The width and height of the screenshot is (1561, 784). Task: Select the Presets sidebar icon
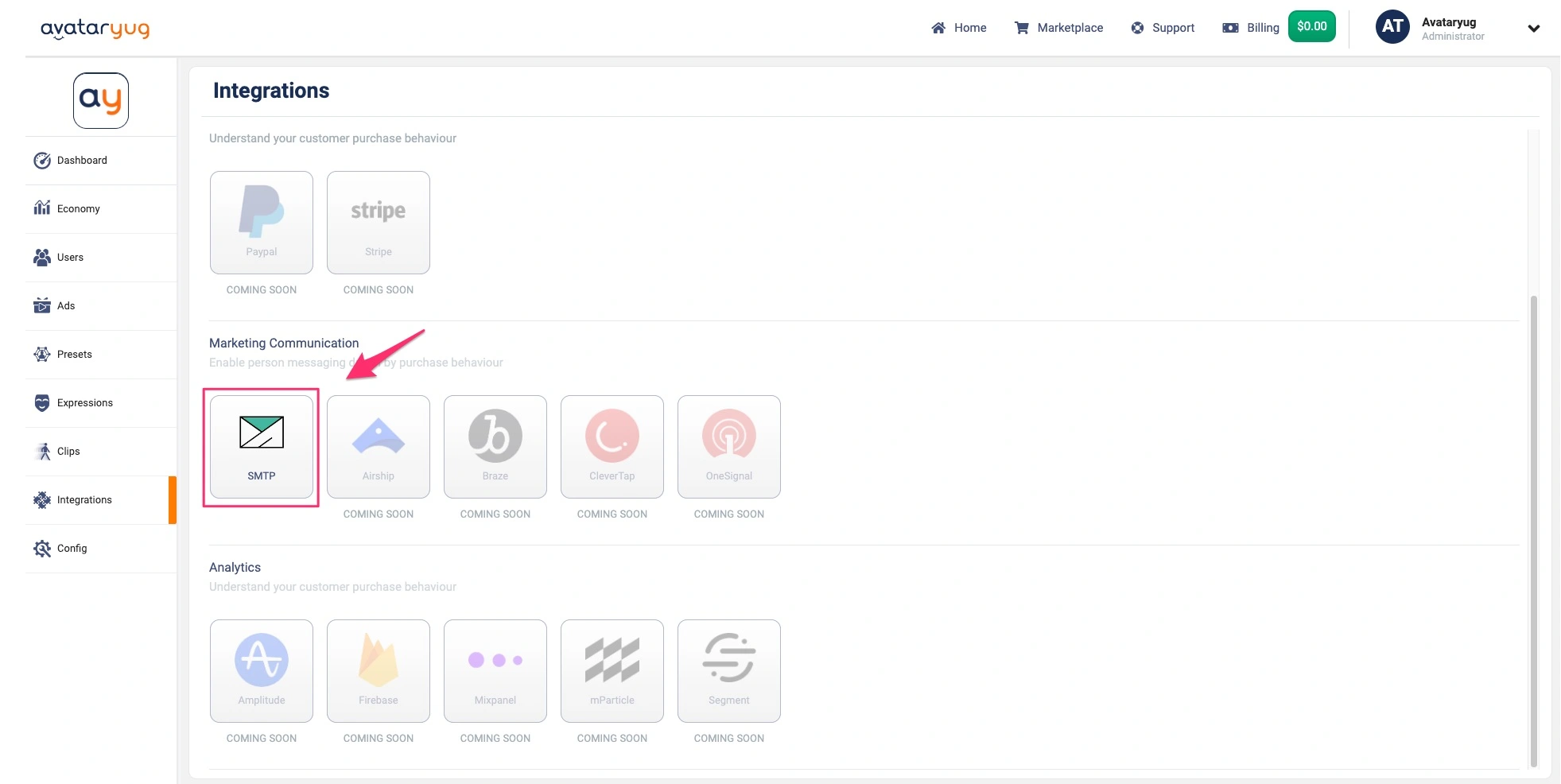(x=42, y=354)
